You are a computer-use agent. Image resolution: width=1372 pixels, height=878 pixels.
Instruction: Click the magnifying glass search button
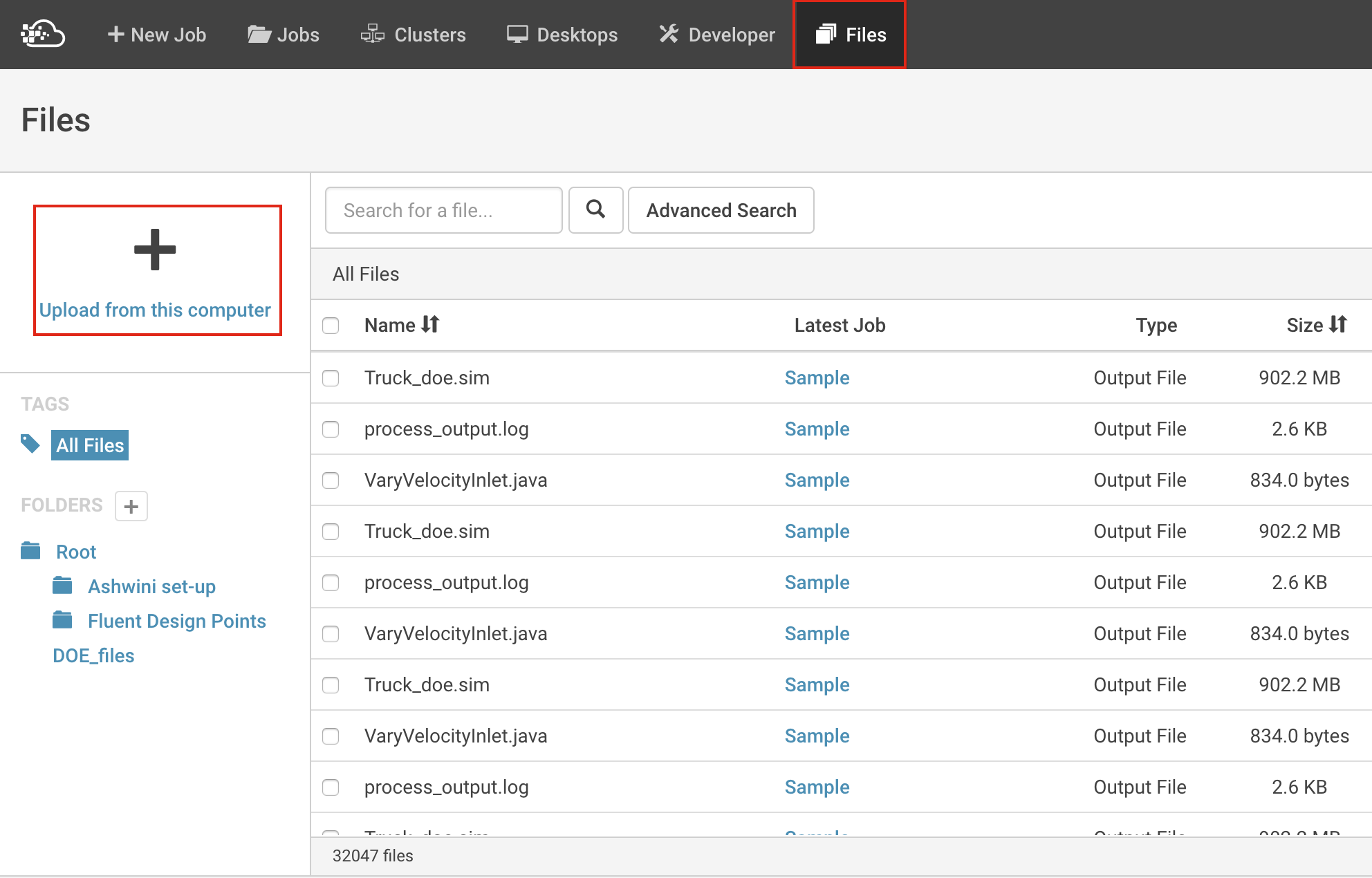pos(595,209)
